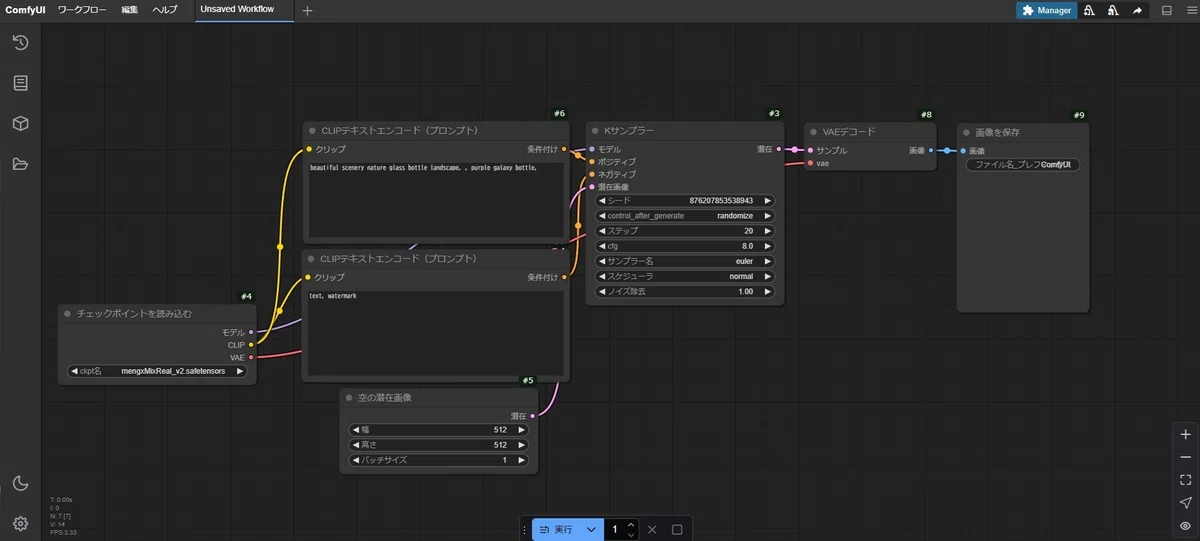
Task: Cancel current run with the X icon
Action: (652, 529)
